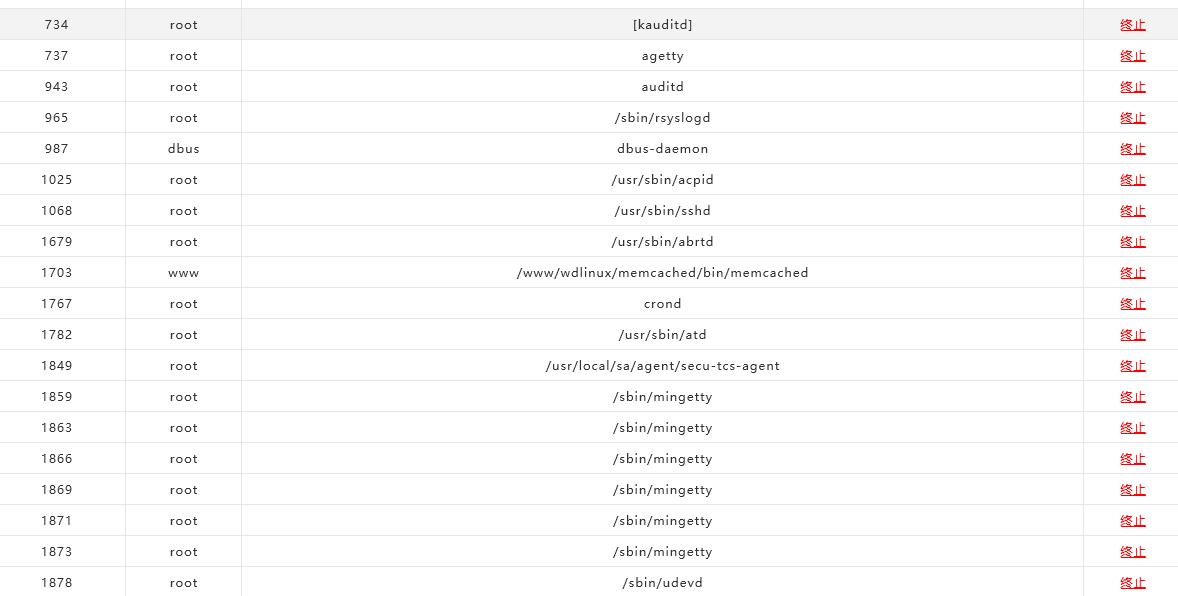
Task: Kill the /usr/sbin/acpid process
Action: point(1132,180)
